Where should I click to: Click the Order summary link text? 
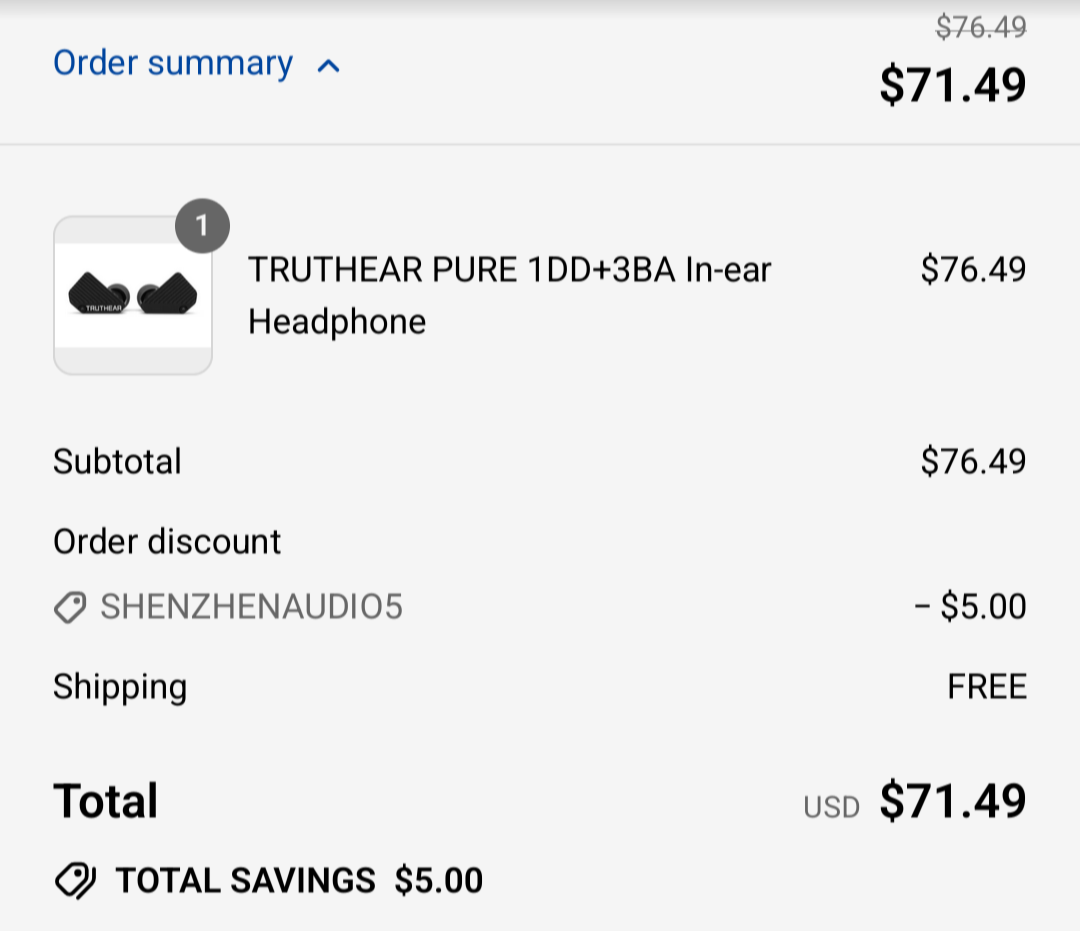[173, 64]
